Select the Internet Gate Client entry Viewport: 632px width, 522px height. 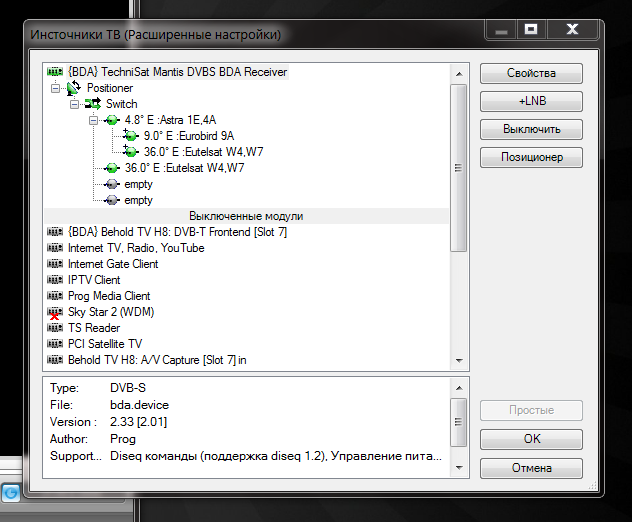(112, 264)
